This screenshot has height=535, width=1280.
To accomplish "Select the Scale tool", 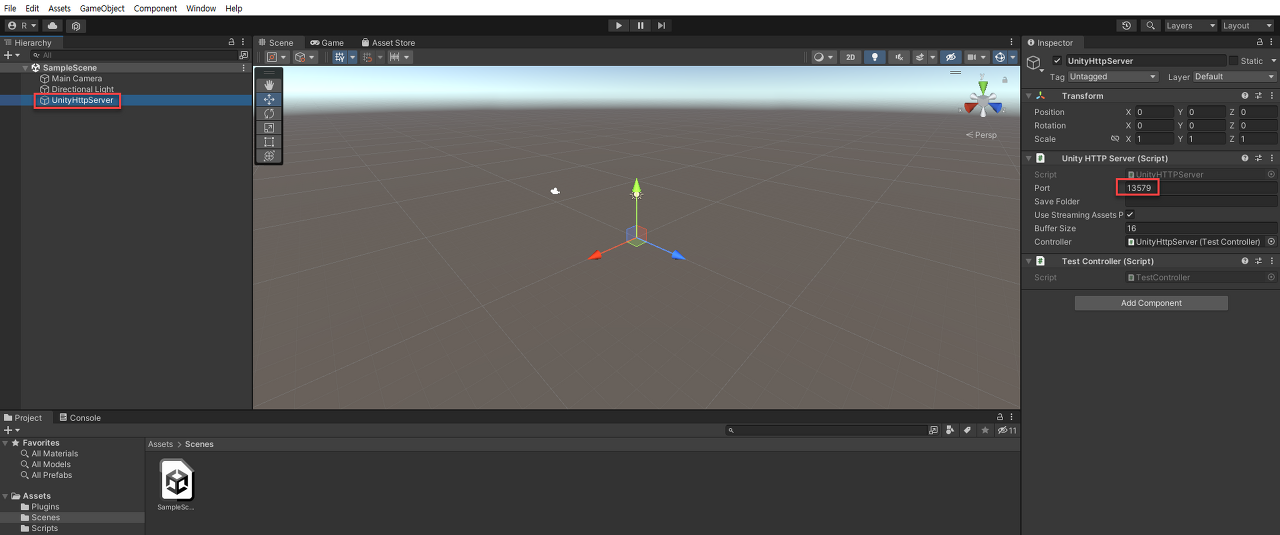I will point(269,128).
